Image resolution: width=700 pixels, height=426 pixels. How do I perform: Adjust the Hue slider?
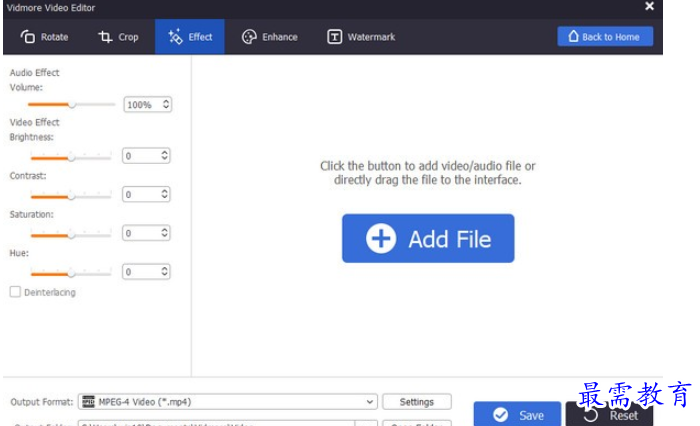pos(71,273)
